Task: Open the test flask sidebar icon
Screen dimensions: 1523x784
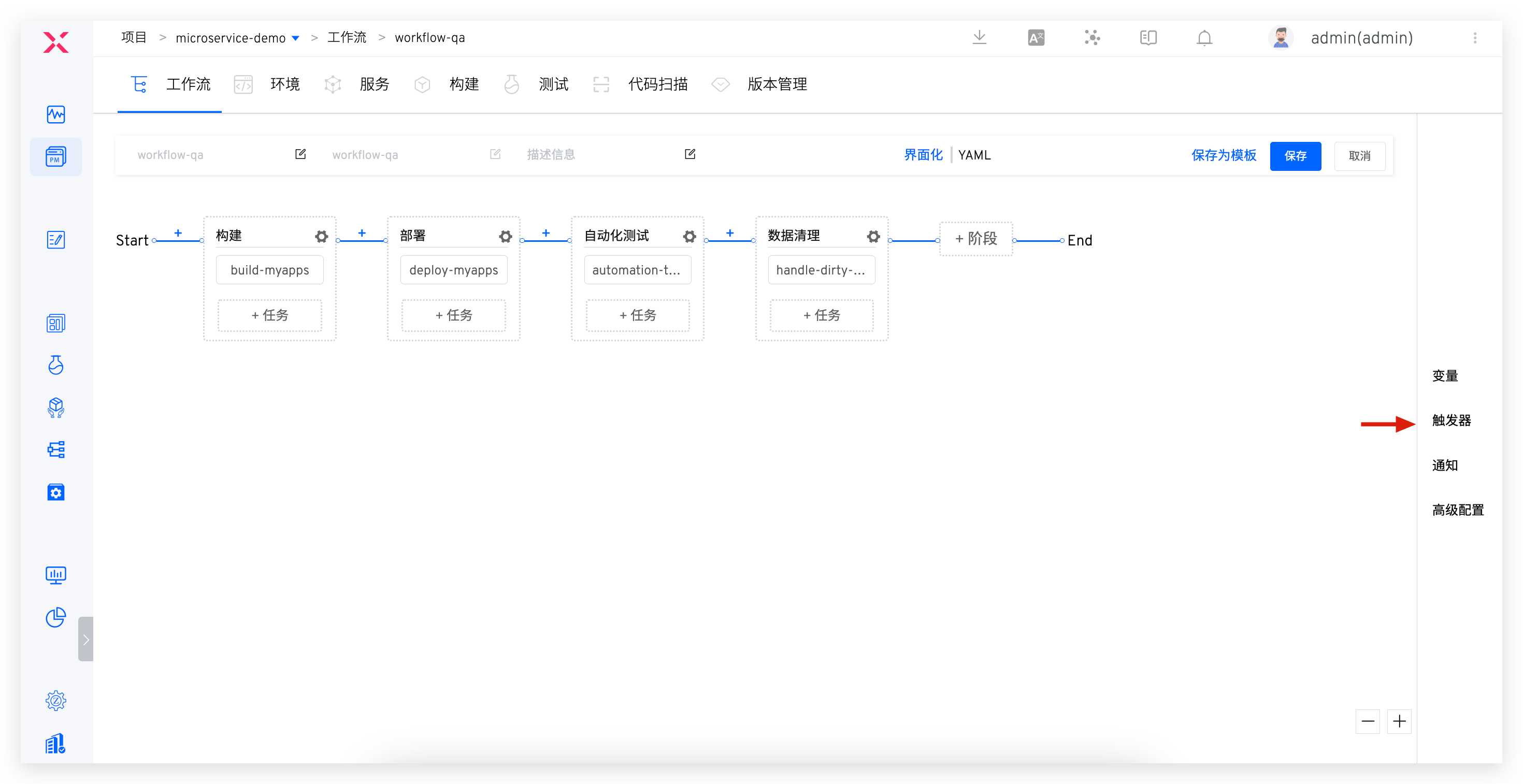Action: [55, 365]
